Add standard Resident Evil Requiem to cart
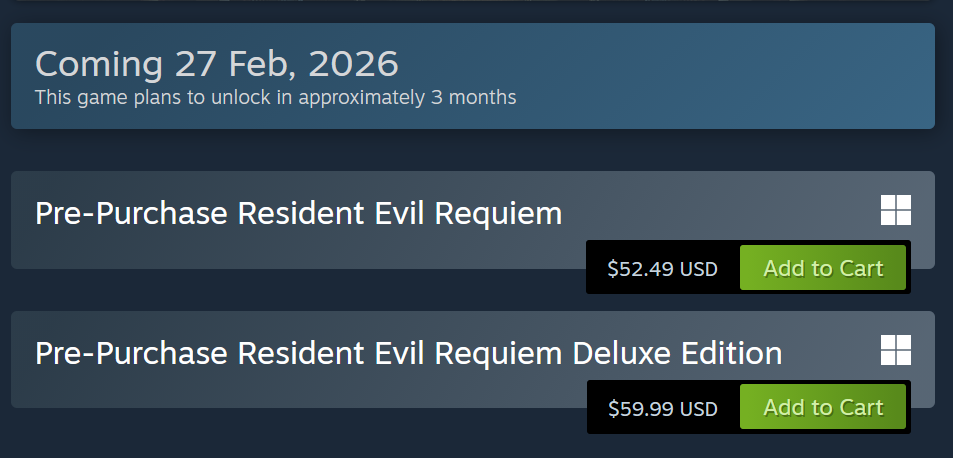953x458 pixels. 823,268
